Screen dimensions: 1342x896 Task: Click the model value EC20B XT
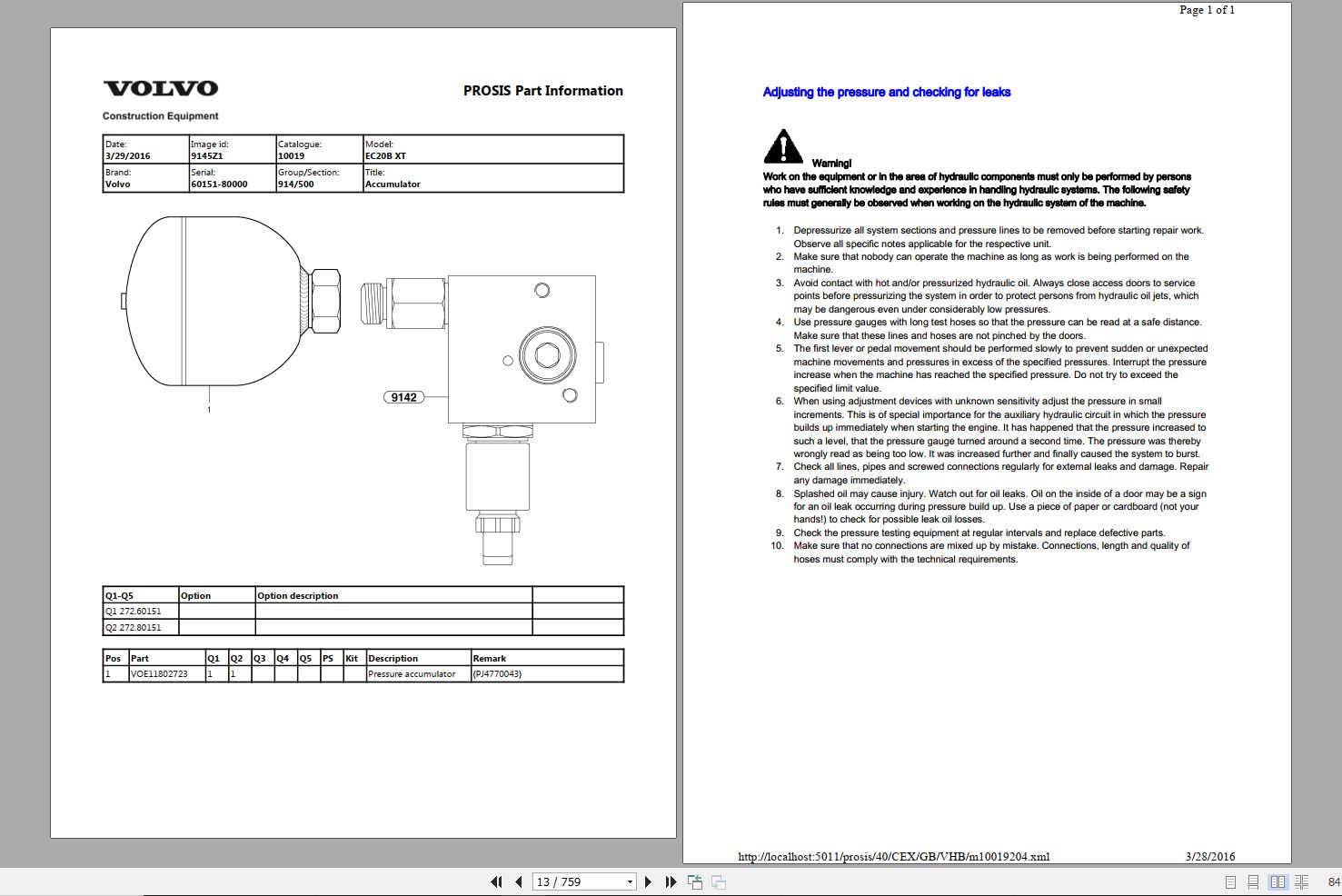385,156
